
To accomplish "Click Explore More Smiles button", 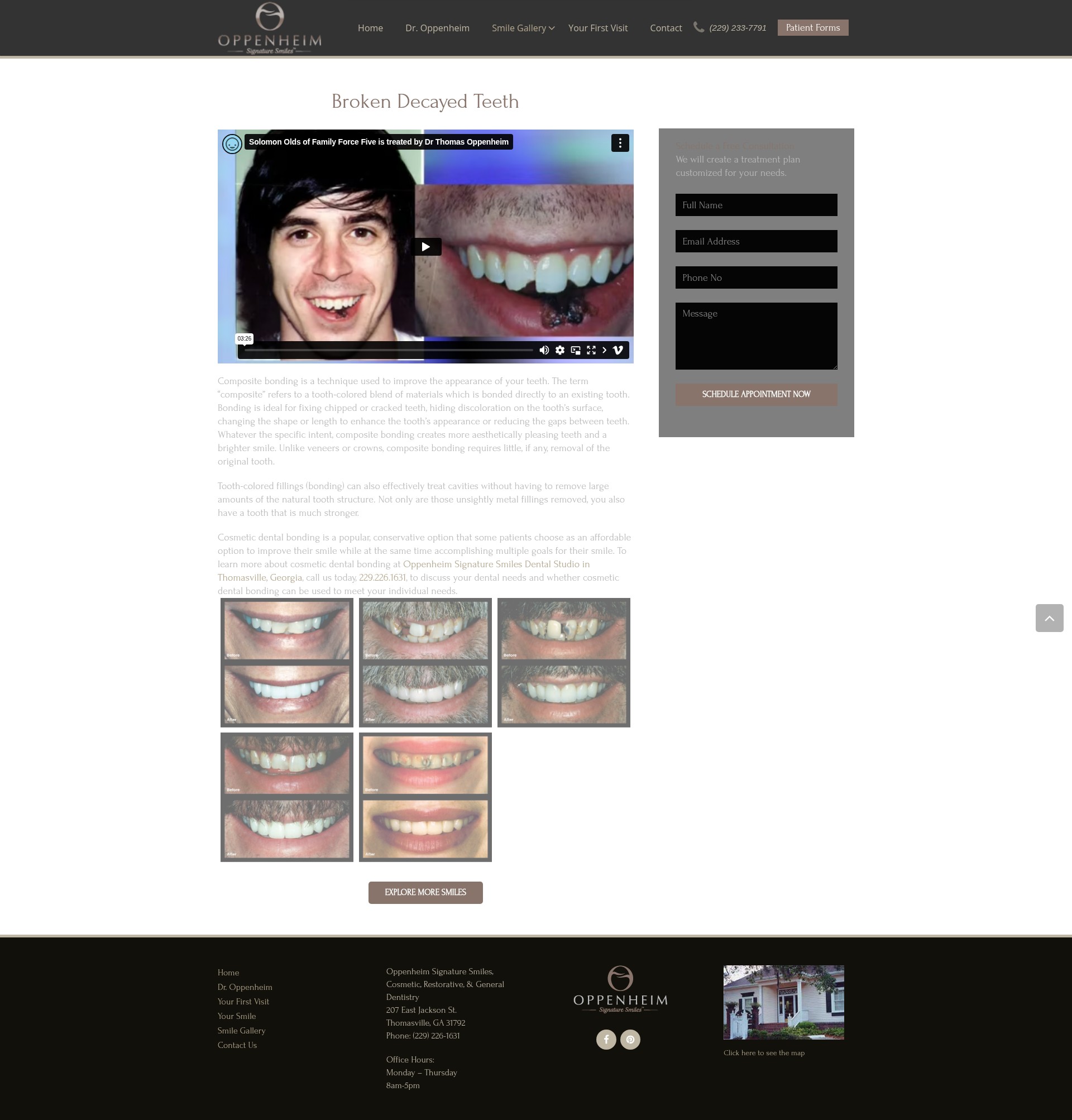I will (x=425, y=893).
